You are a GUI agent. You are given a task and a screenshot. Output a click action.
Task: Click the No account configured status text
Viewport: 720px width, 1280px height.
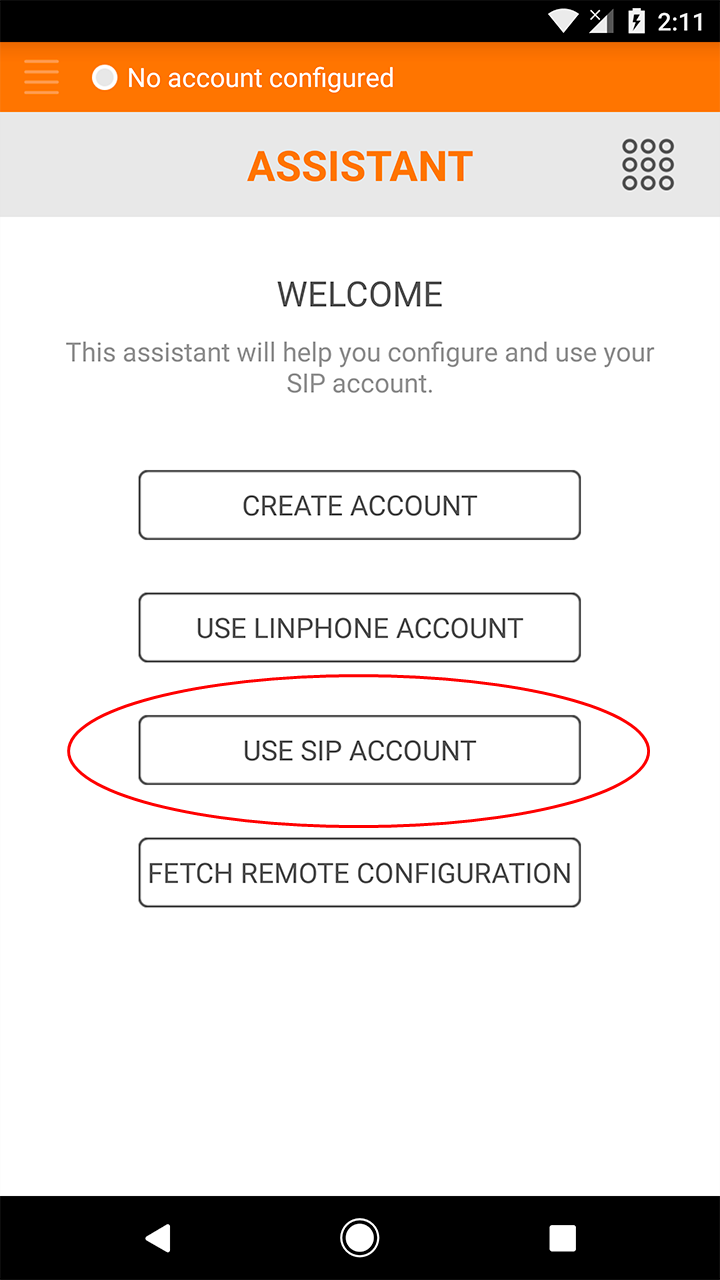tap(261, 78)
